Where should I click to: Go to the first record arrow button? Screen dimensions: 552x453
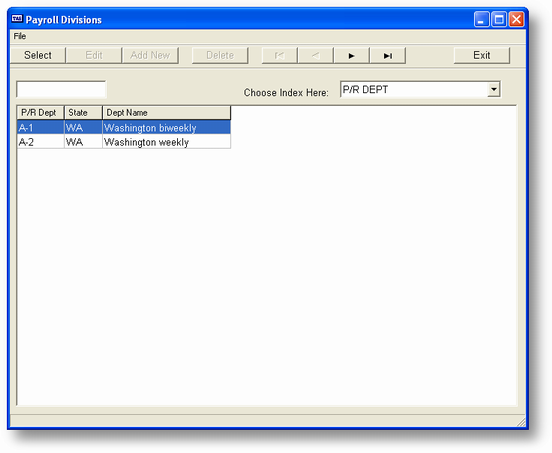coord(280,55)
